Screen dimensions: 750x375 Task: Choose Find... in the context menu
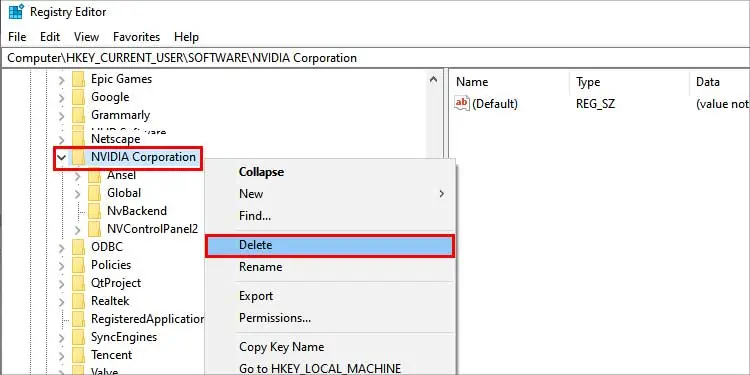click(330, 216)
